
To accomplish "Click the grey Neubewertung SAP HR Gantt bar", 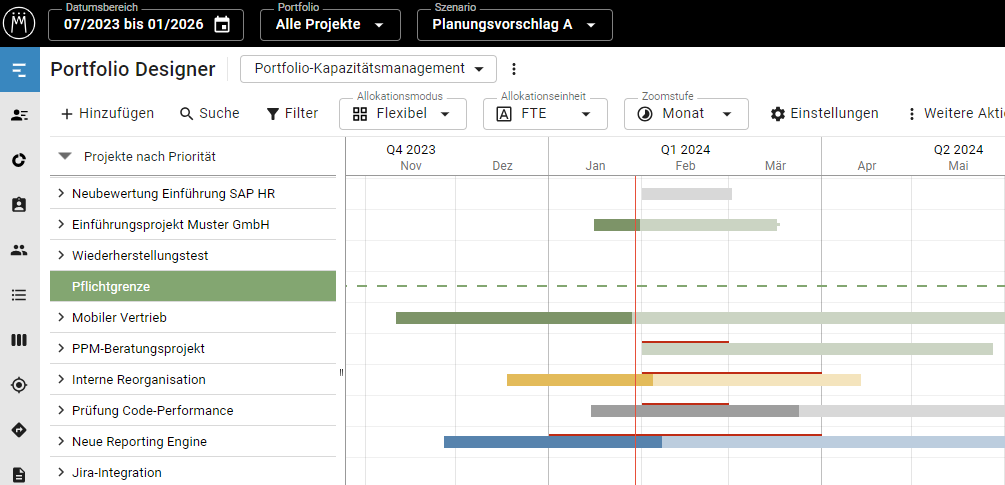I will 686,193.
